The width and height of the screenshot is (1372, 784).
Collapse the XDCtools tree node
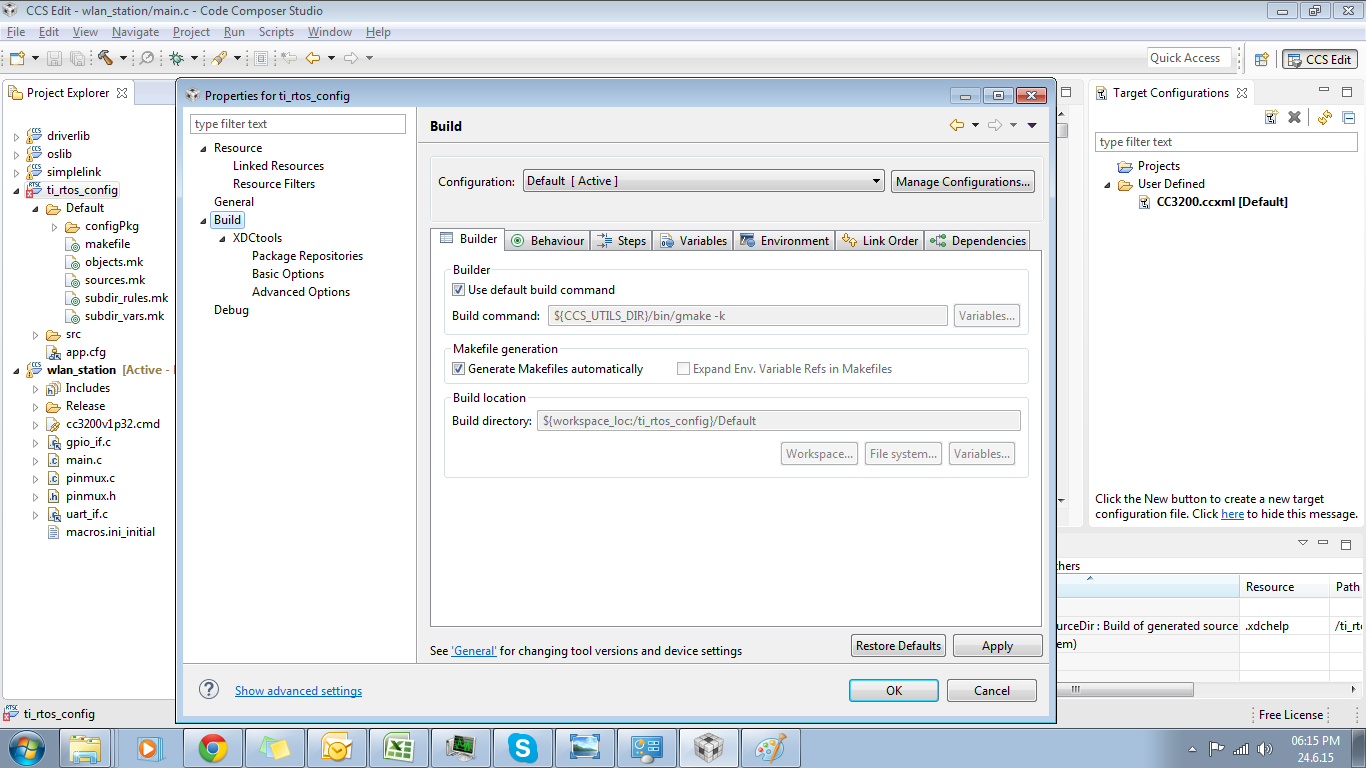point(222,238)
